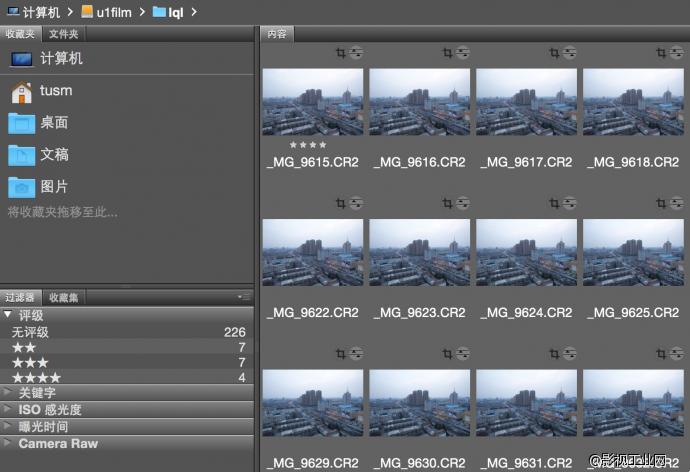Screen dimensions: 690x472
Task: Open the chevron after lql in path bar
Action: (x=194, y=12)
